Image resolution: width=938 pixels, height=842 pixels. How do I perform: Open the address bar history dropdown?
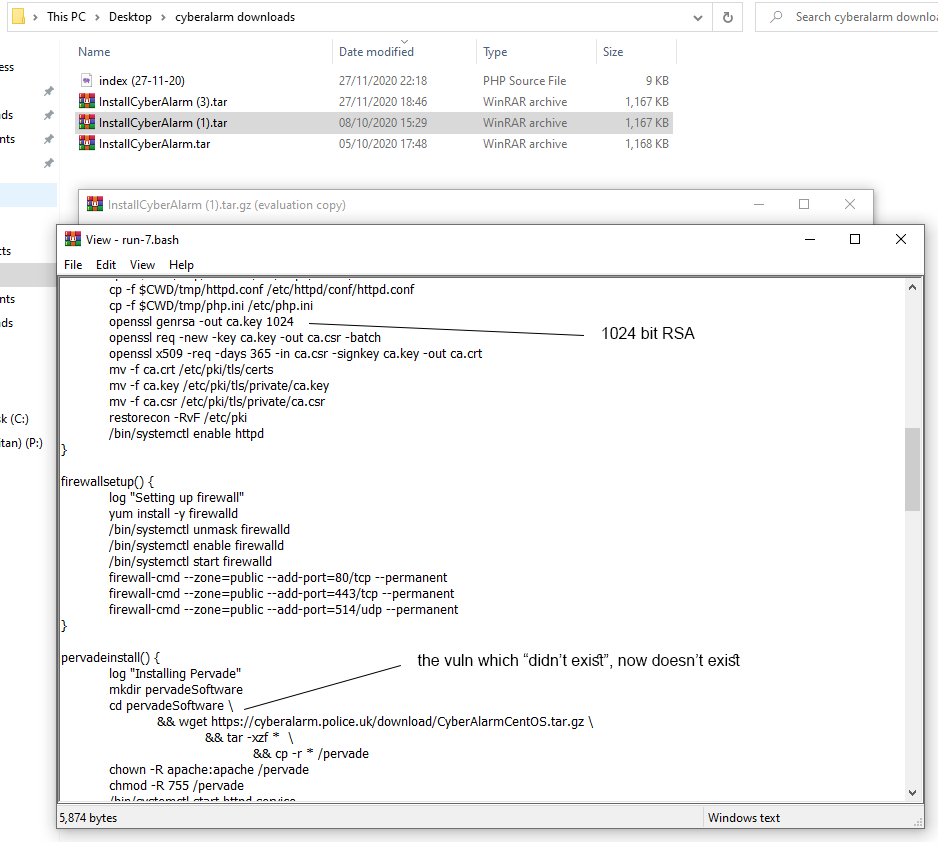[x=699, y=17]
